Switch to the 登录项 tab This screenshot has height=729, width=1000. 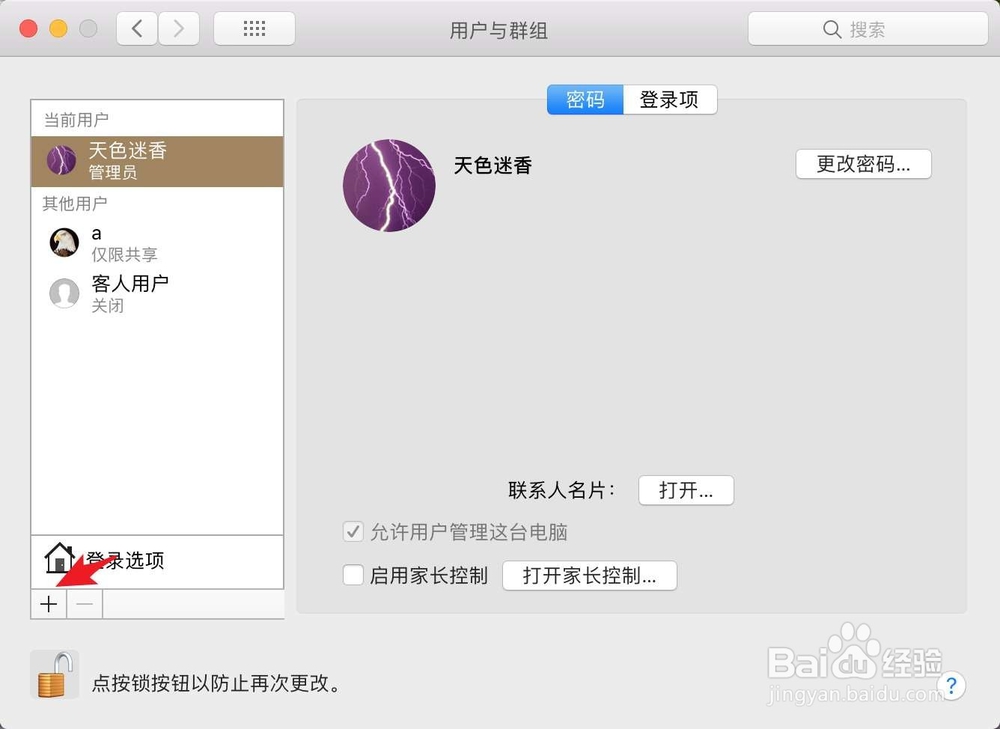tap(669, 100)
